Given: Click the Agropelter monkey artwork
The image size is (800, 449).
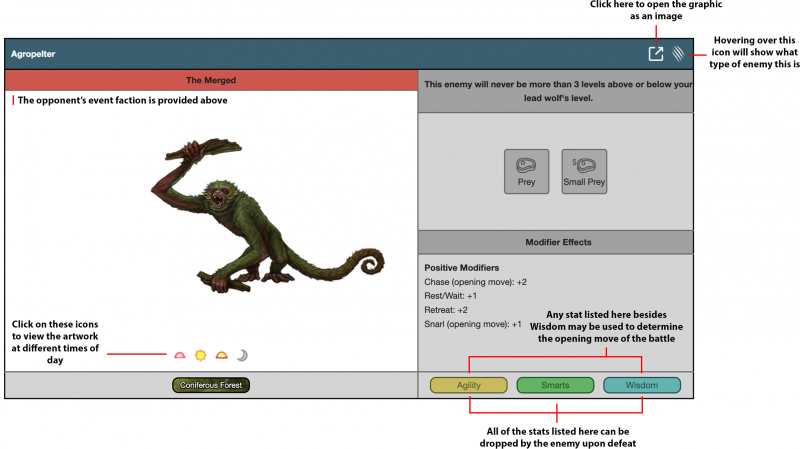Looking at the screenshot, I should (x=258, y=216).
